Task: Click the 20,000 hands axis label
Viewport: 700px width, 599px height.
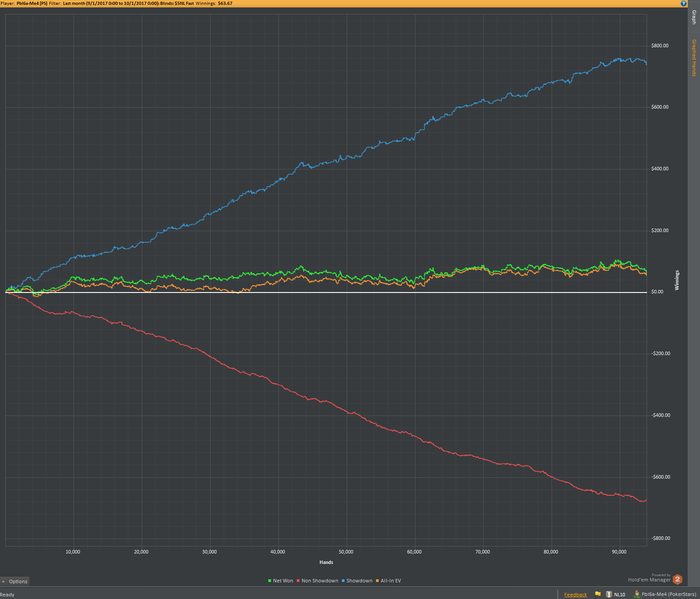Action: [x=142, y=552]
